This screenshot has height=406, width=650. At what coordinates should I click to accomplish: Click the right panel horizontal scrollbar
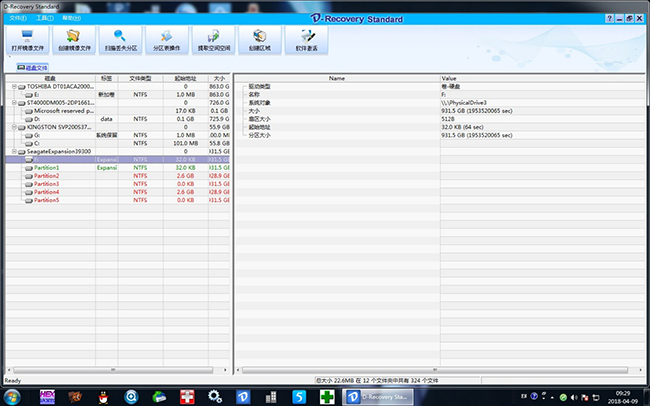point(435,370)
